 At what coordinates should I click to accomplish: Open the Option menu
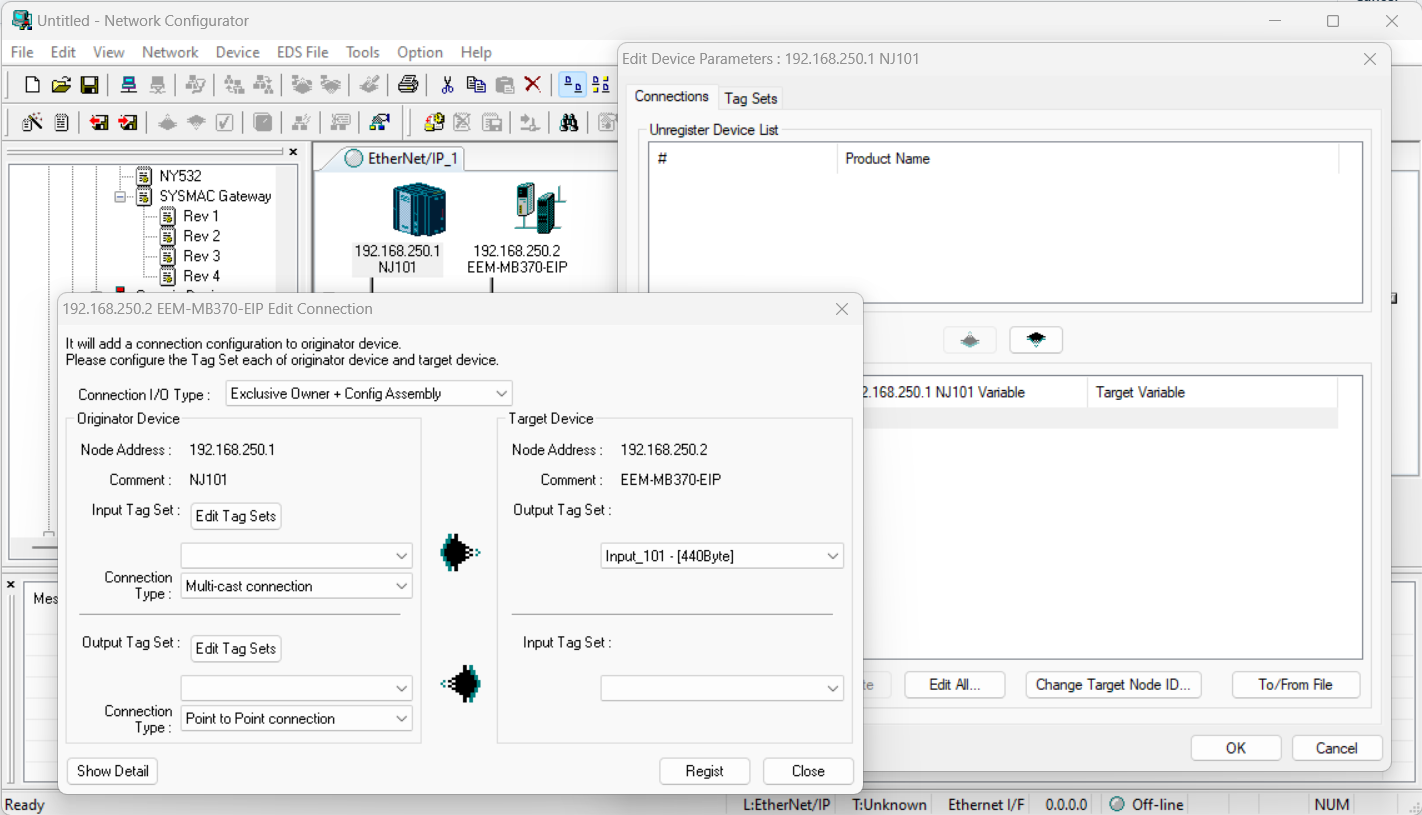pyautogui.click(x=420, y=52)
